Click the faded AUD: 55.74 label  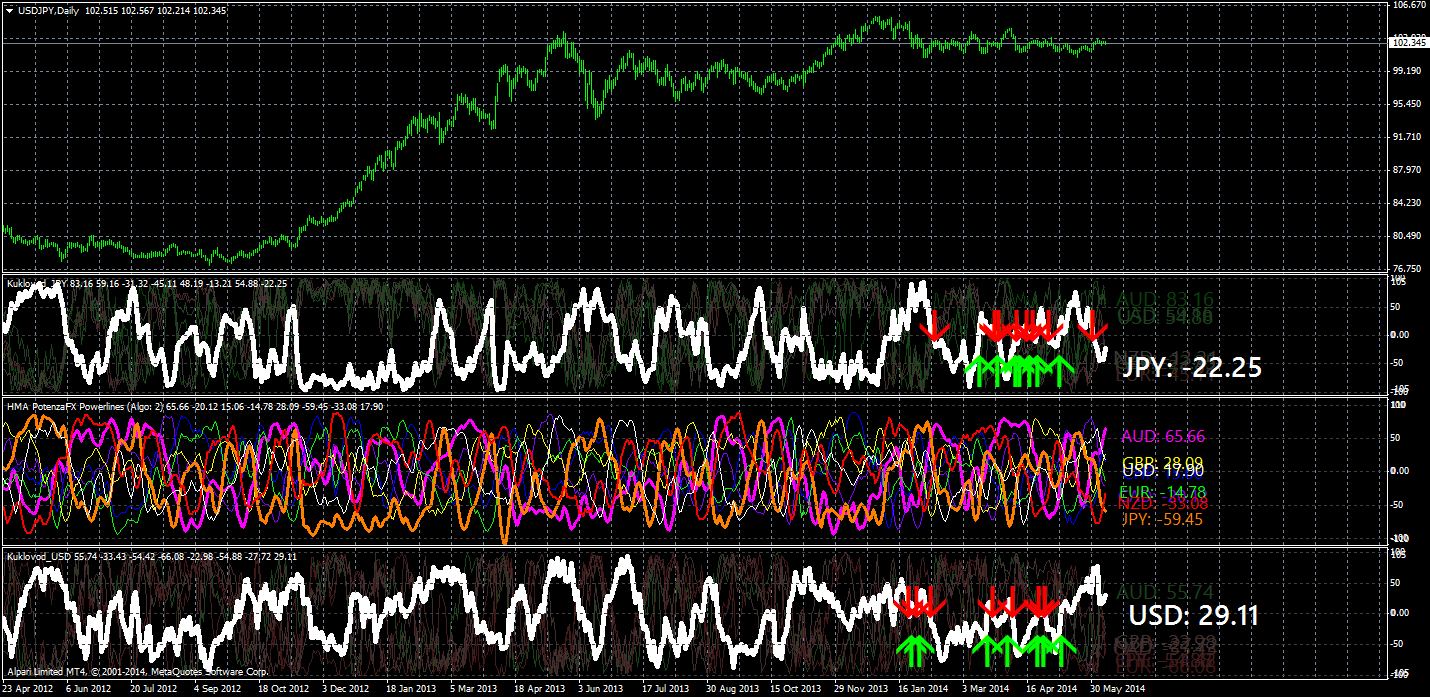(1165, 592)
